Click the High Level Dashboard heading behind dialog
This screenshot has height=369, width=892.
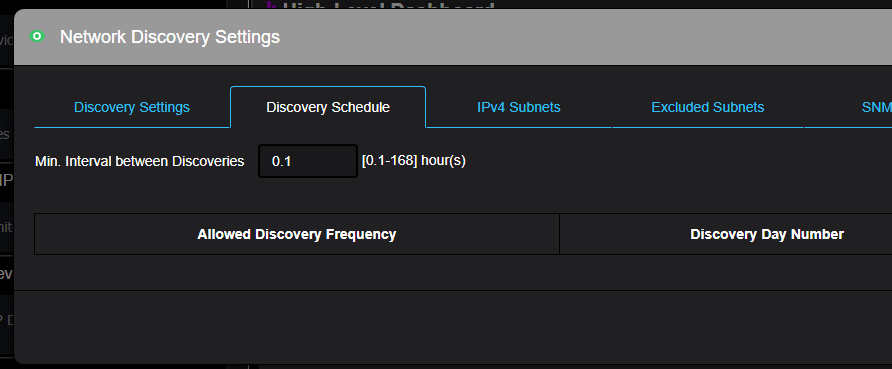click(388, 5)
